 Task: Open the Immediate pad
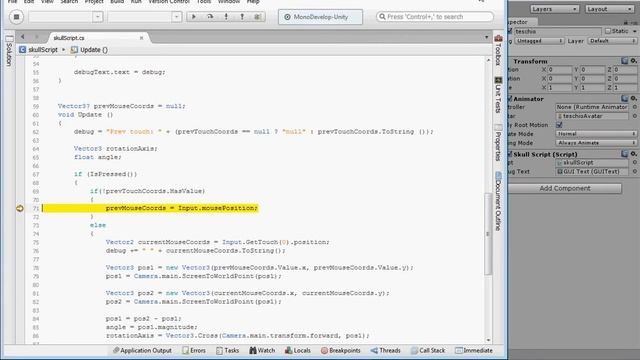tap(474, 350)
